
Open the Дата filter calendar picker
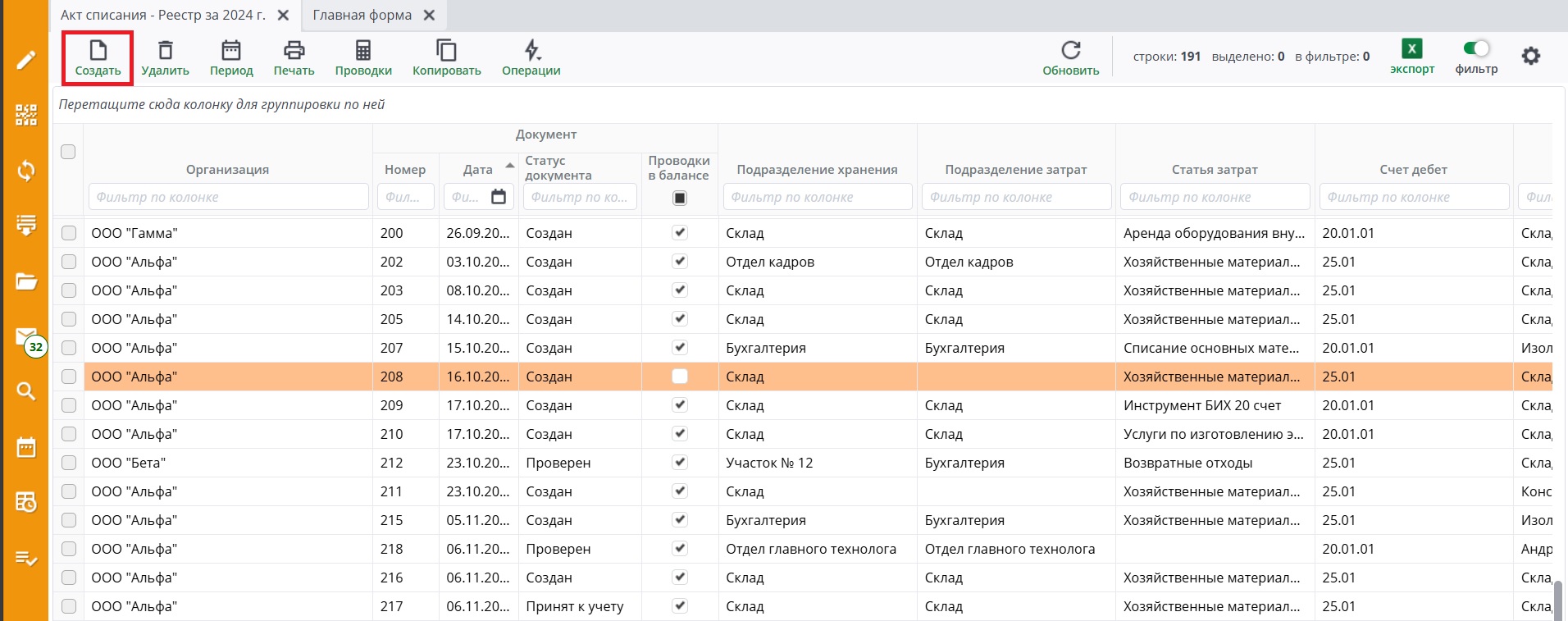[499, 197]
